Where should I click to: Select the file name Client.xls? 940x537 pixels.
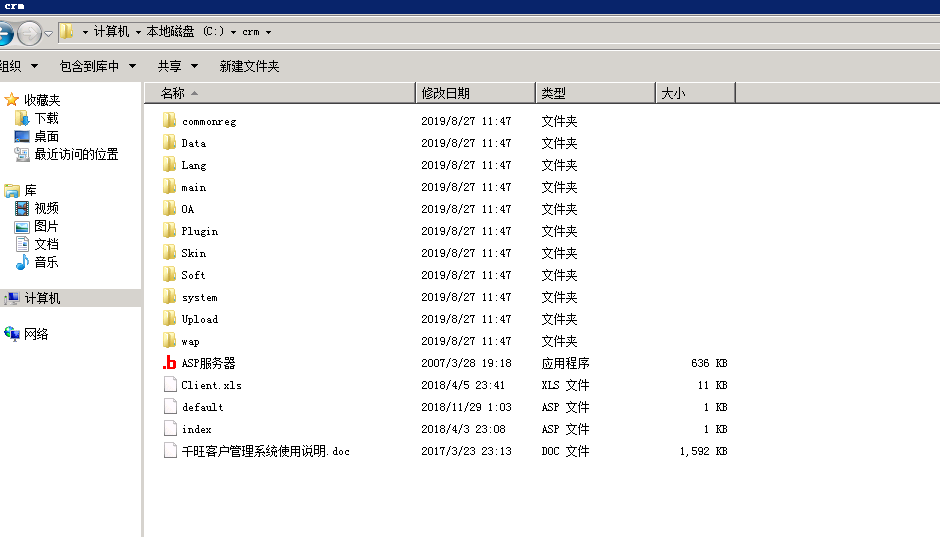(x=212, y=385)
